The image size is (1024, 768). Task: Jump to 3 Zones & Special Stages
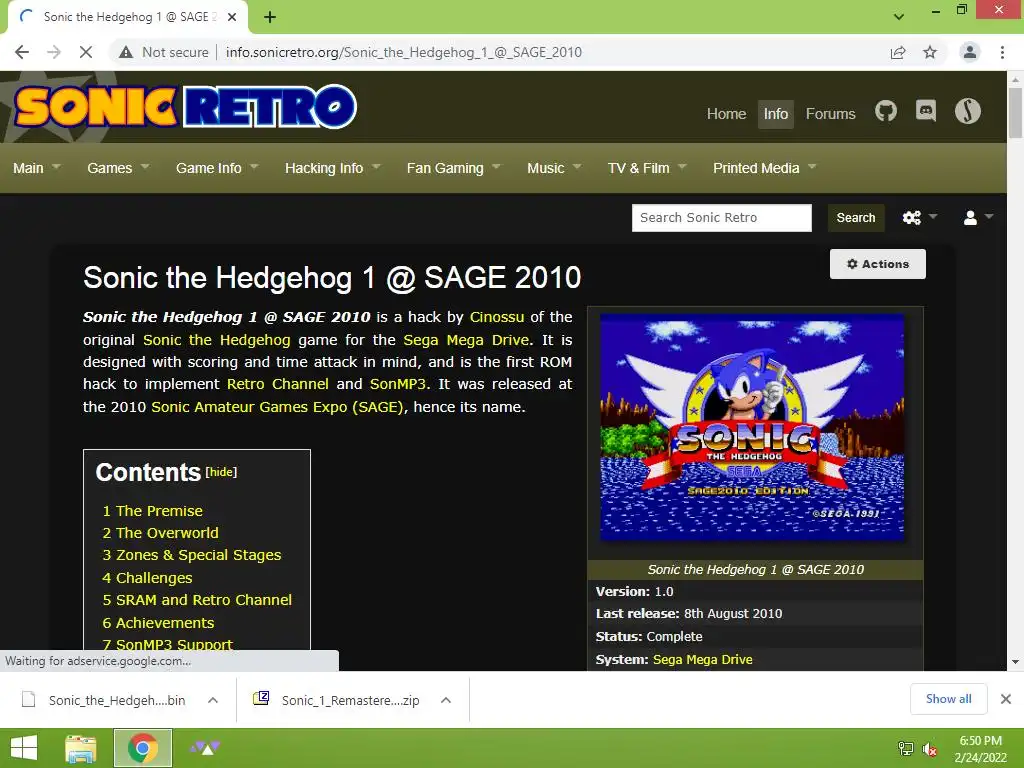coord(191,555)
